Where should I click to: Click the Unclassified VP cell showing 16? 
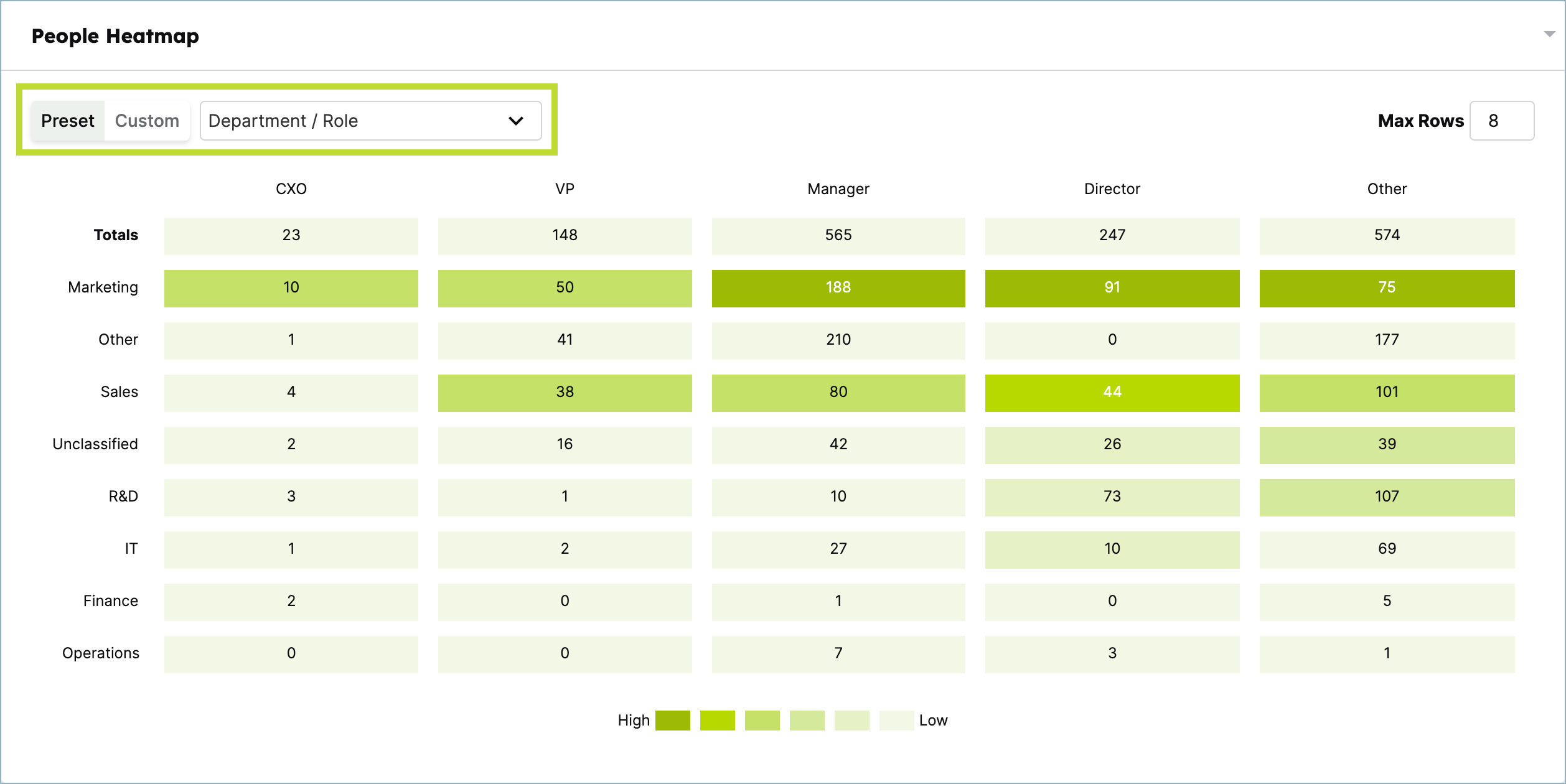565,444
